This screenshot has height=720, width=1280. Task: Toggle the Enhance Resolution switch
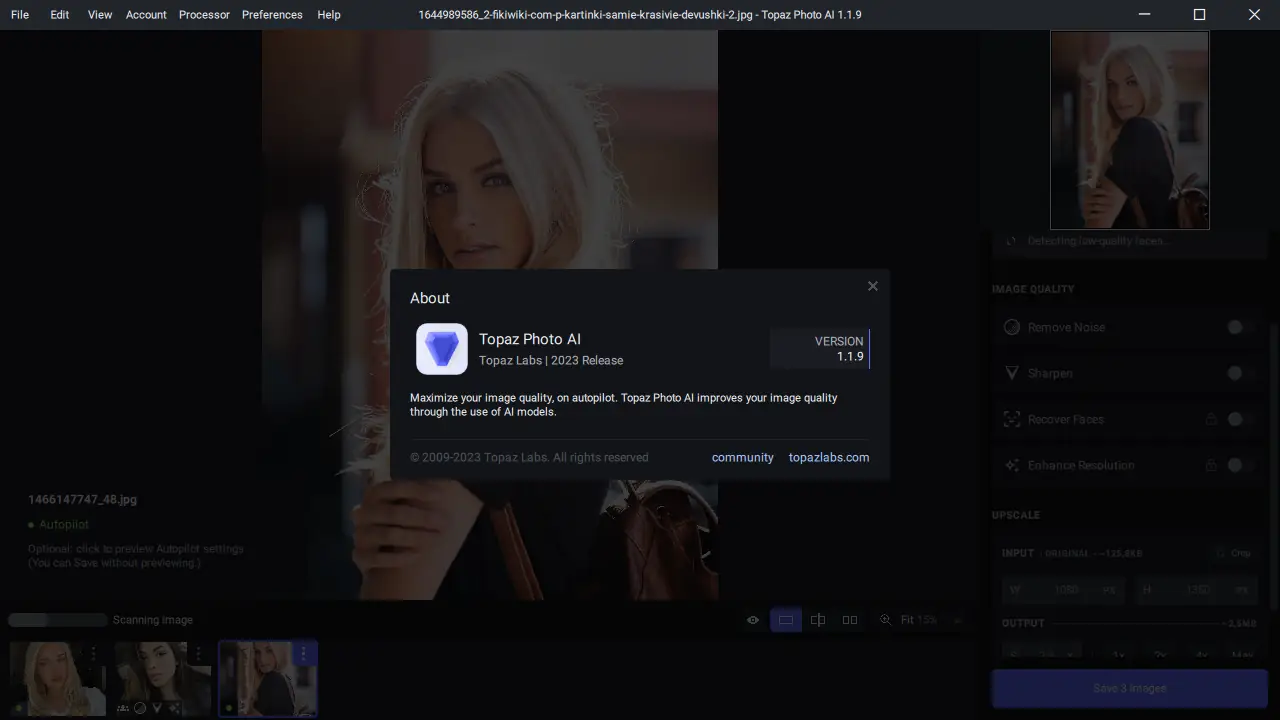click(1240, 465)
